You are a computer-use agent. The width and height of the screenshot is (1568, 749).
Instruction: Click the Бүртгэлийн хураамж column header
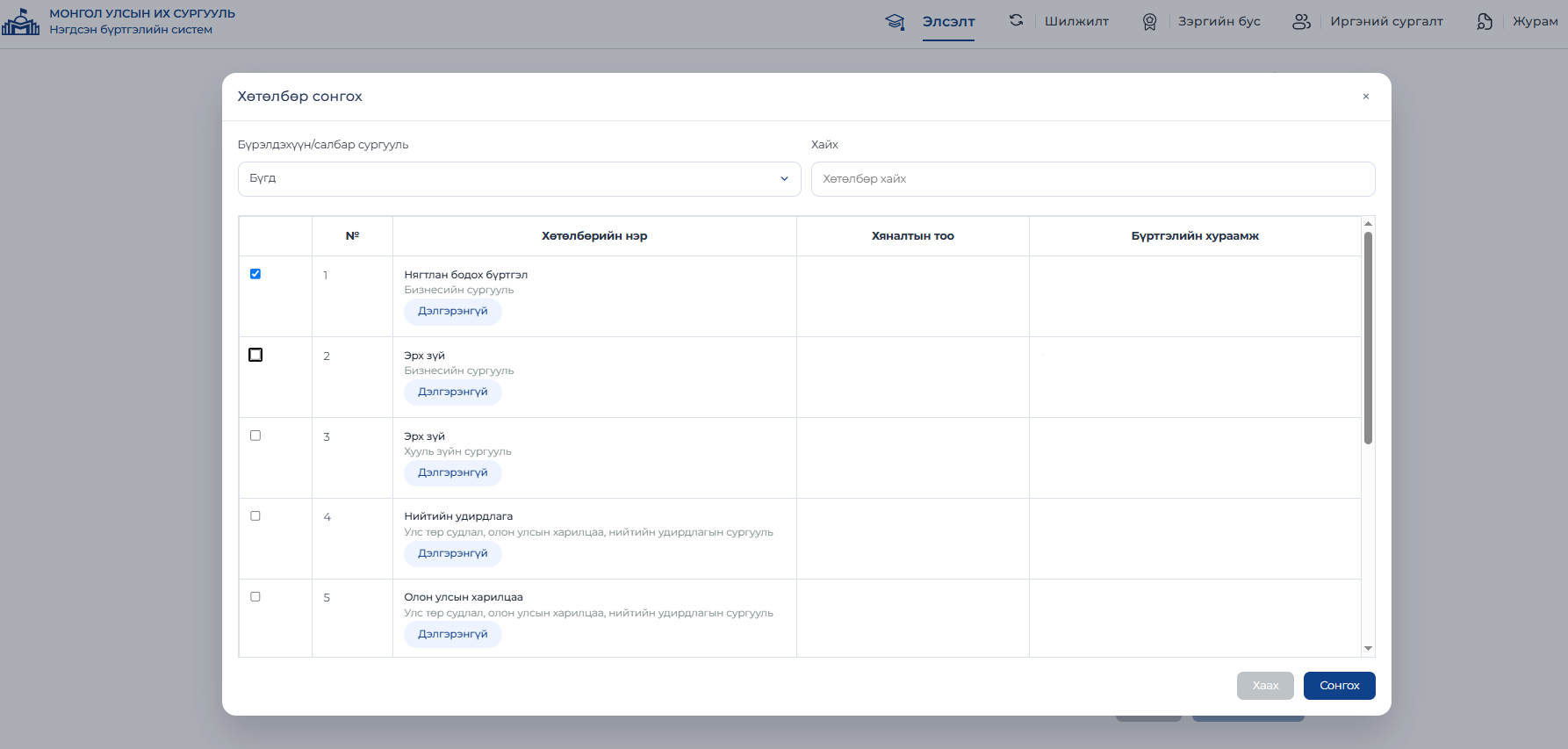1195,236
